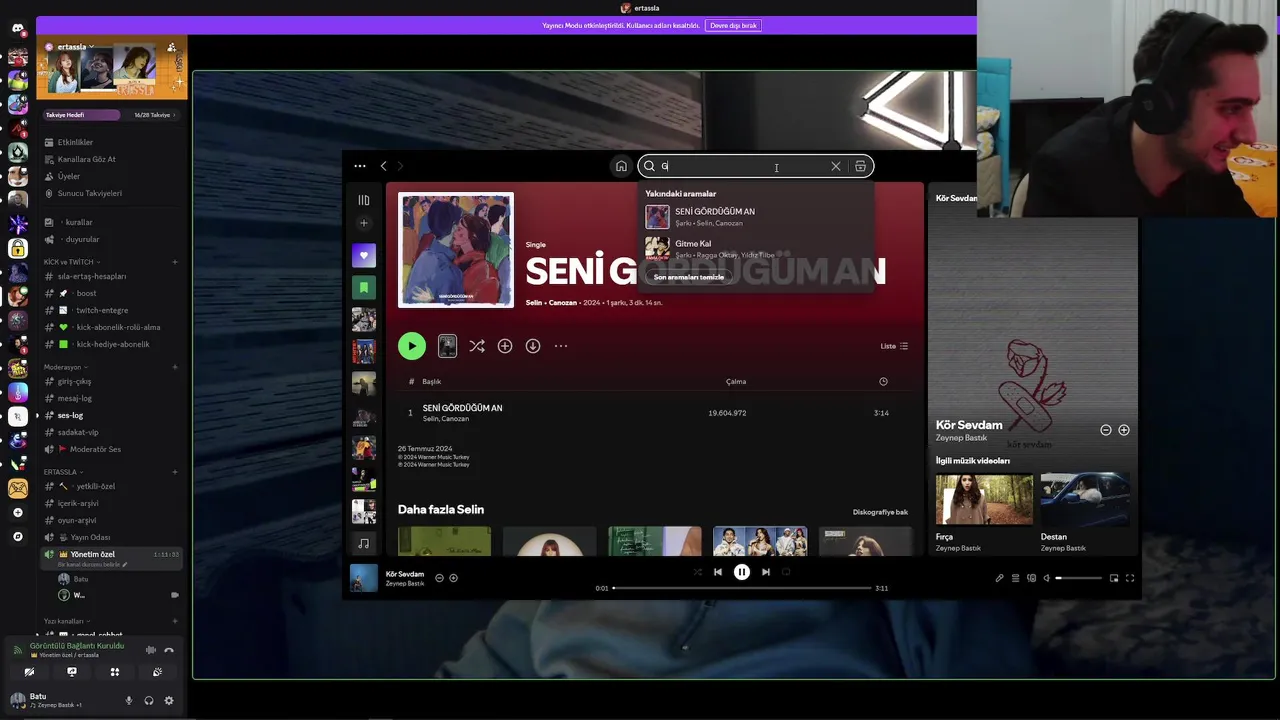The height and width of the screenshot is (720, 1280).
Task: Open Kanallara Göz At in Discord
Action: 87,159
